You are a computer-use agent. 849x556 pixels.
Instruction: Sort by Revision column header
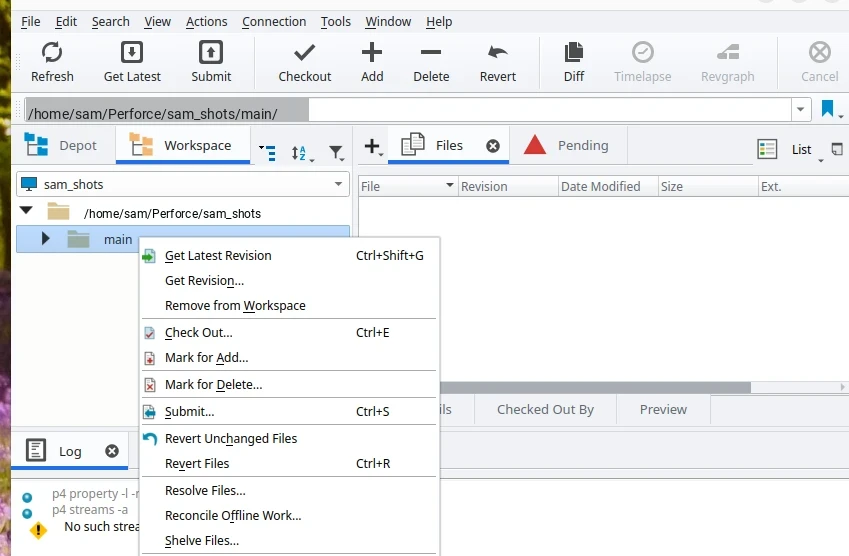508,186
